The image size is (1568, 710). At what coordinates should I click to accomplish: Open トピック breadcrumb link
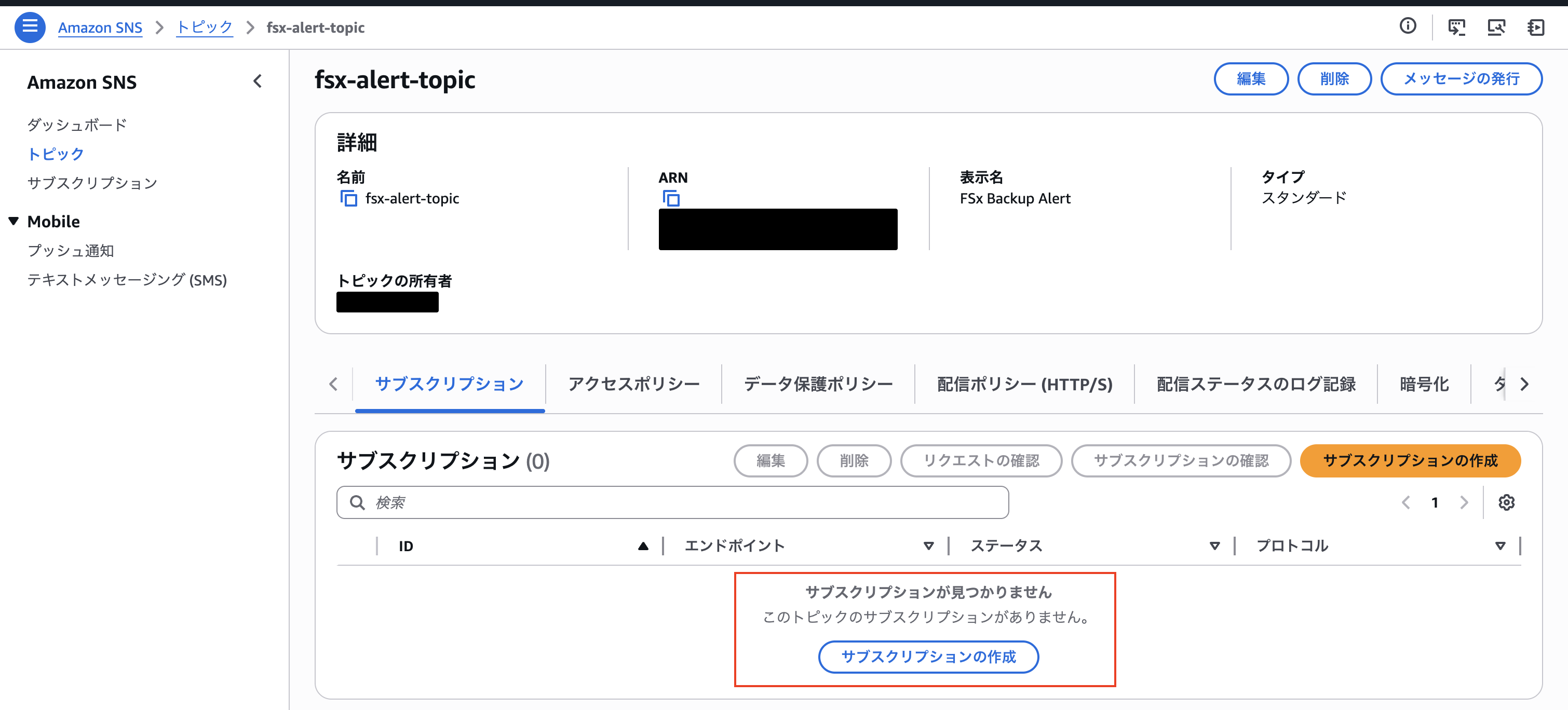[x=205, y=28]
